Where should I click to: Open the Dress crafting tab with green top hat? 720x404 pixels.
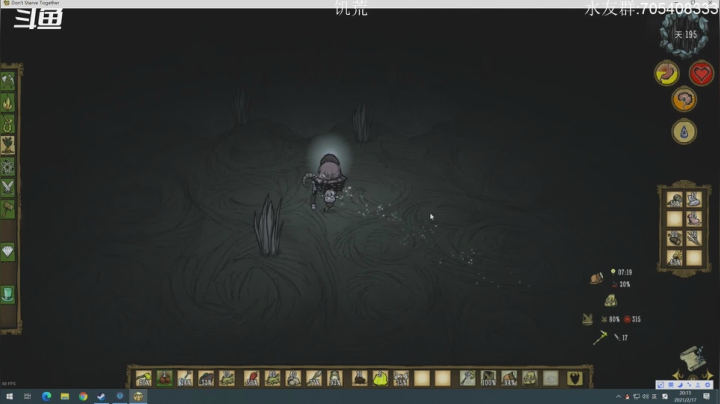click(x=8, y=294)
